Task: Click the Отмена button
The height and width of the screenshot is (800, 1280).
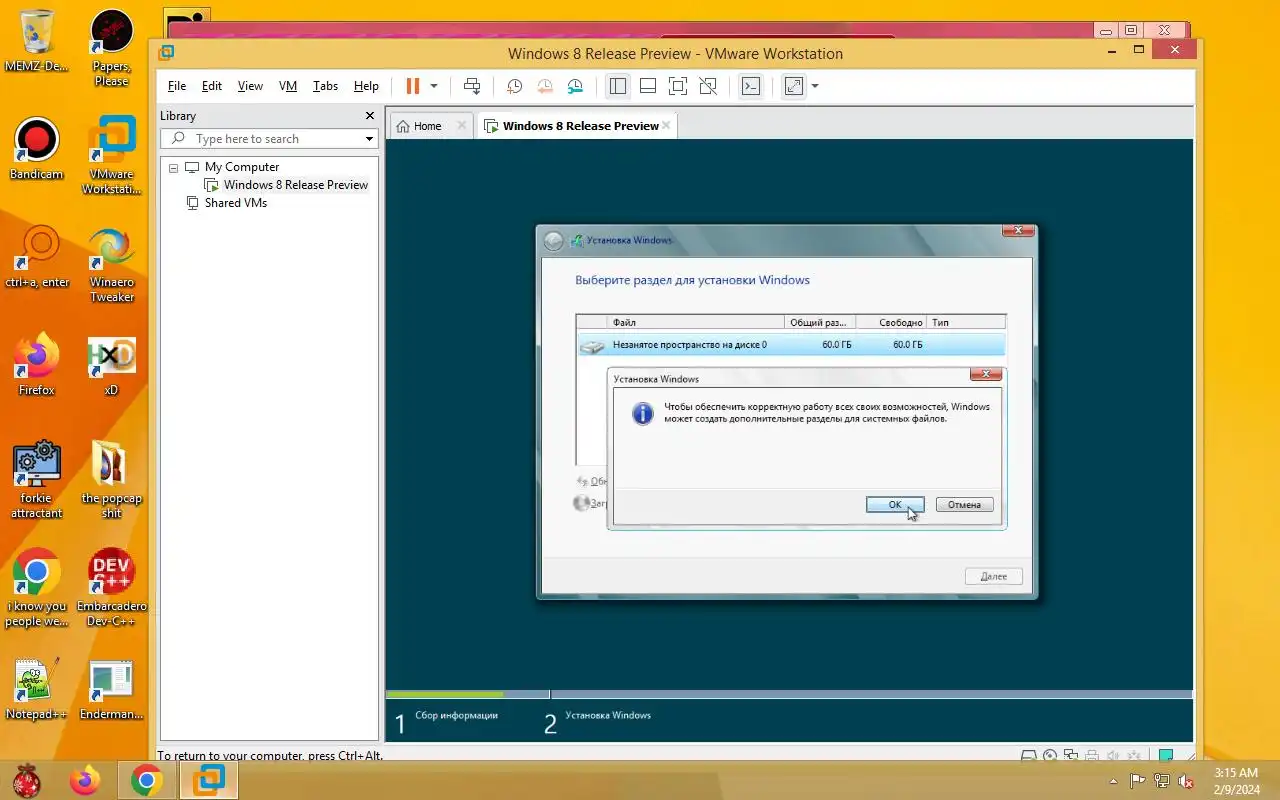Action: click(x=964, y=505)
